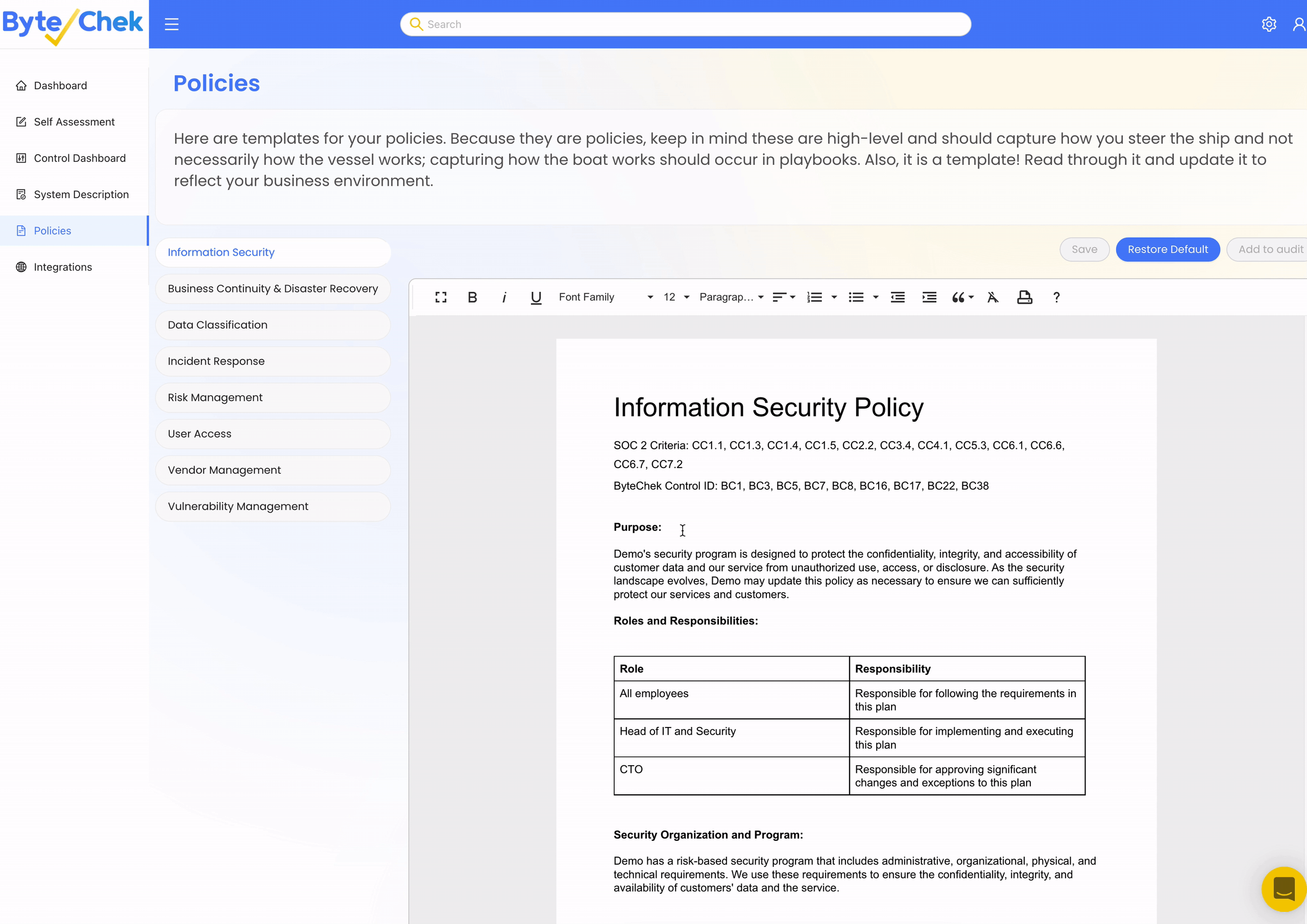Expand bullet list style arrow
Viewport: 1307px width, 924px height.
(876, 297)
